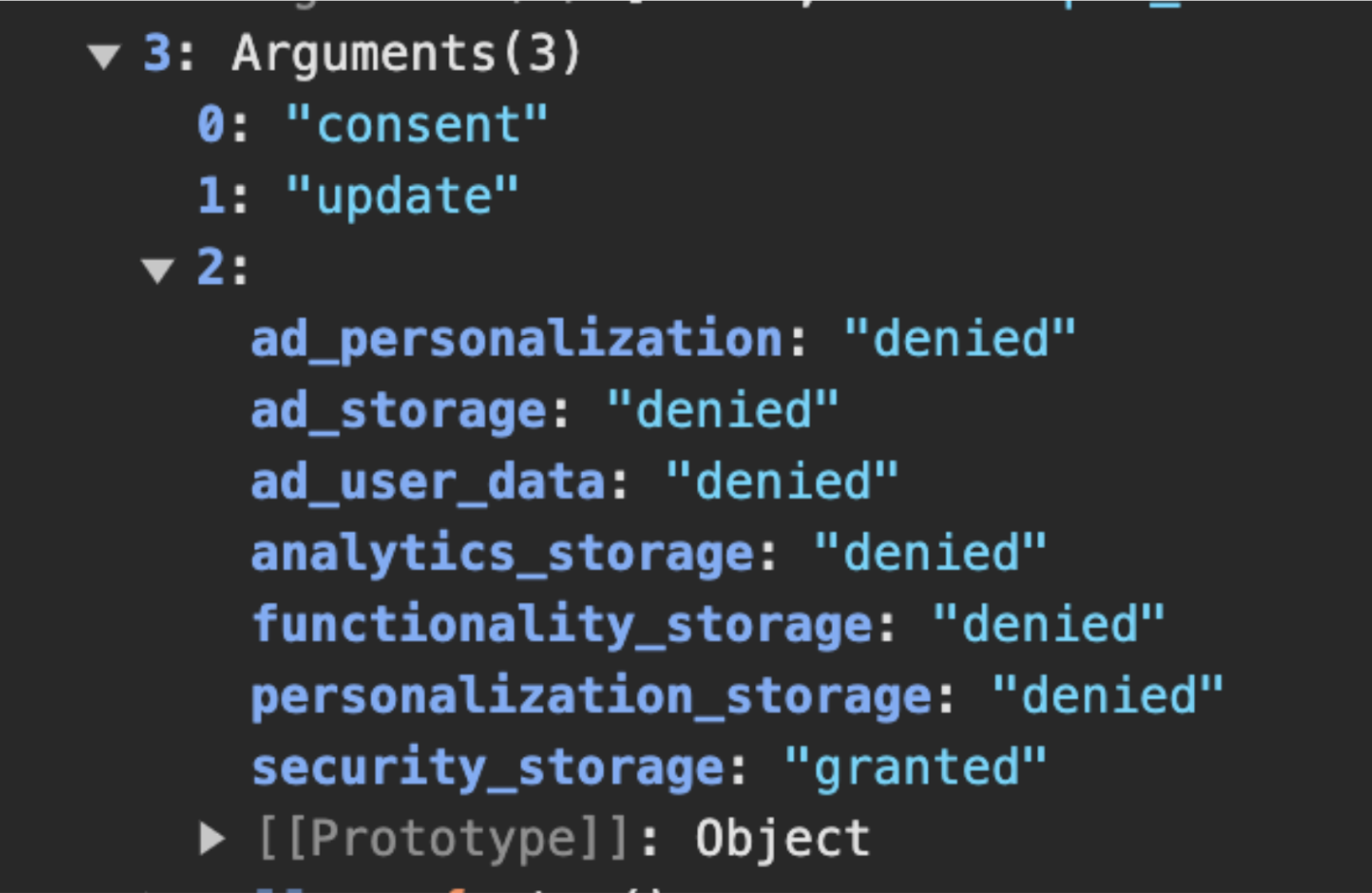
Task: Click the Object text after [[Prototype]]
Action: tap(782, 839)
